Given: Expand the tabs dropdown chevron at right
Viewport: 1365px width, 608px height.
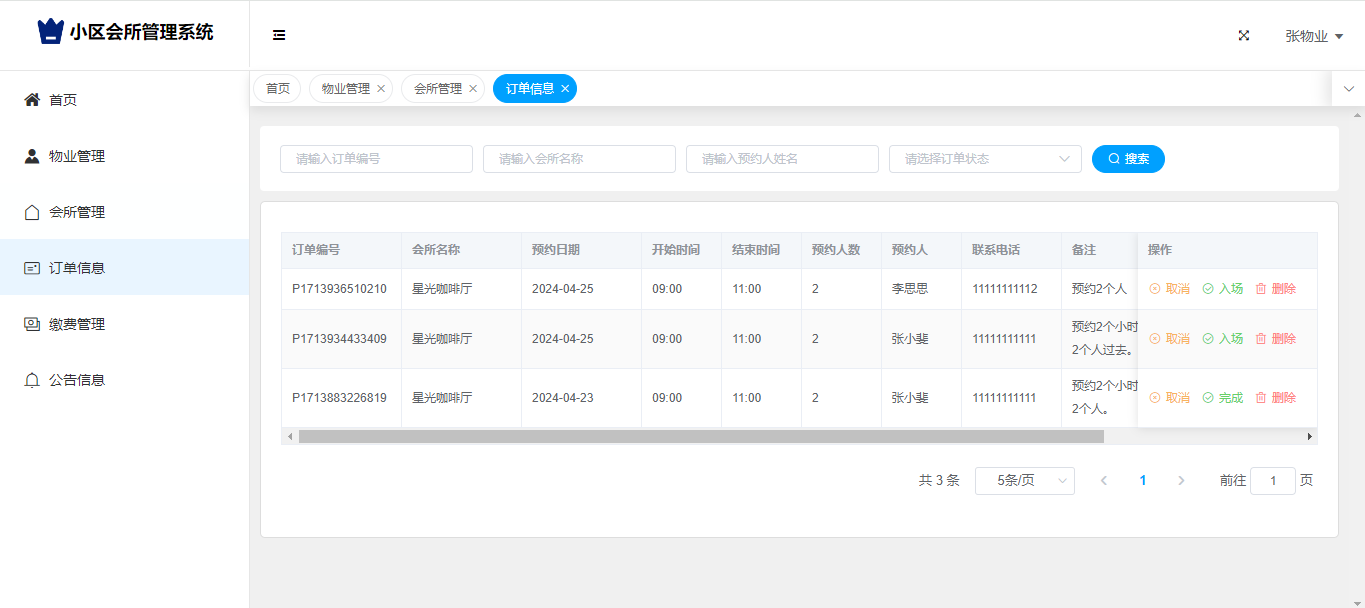Looking at the screenshot, I should pos(1348,89).
